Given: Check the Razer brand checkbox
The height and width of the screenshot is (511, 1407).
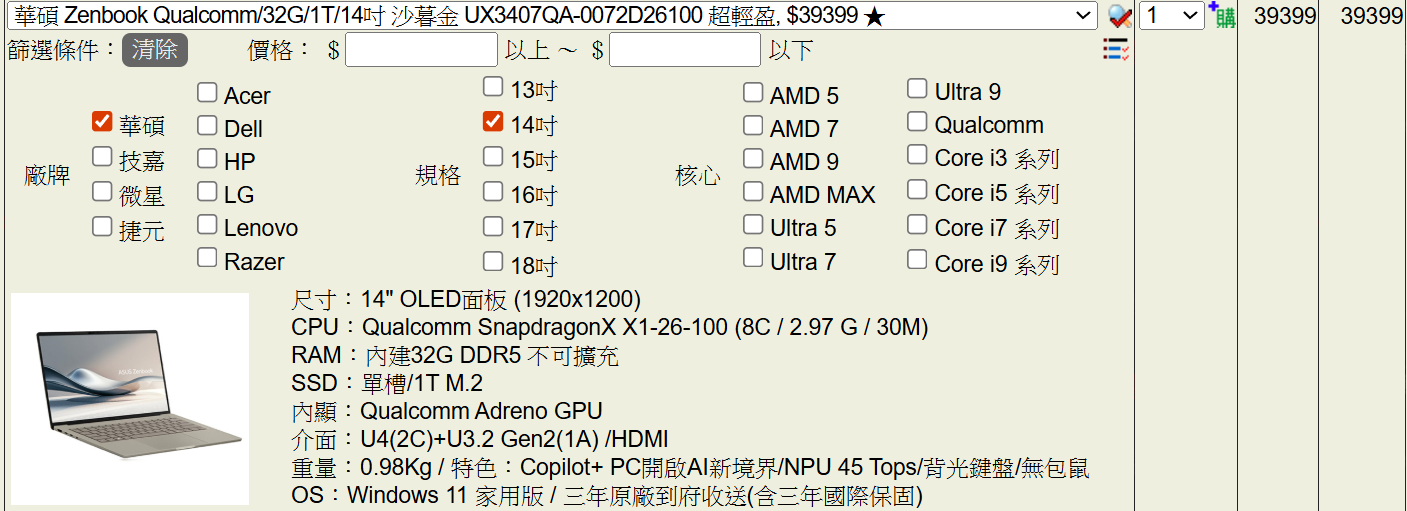Looking at the screenshot, I should [207, 258].
